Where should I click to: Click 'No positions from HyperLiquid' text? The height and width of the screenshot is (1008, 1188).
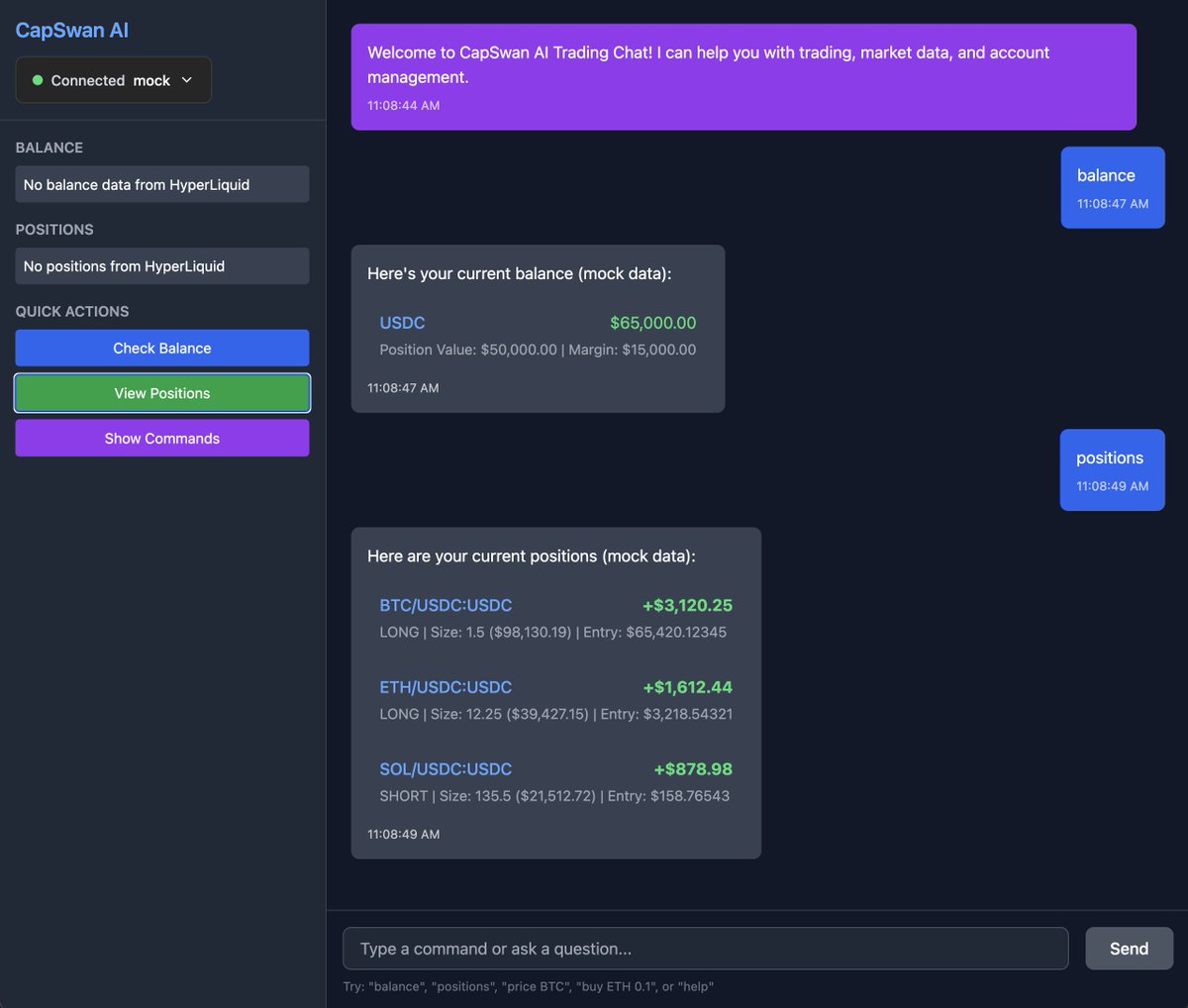[124, 266]
